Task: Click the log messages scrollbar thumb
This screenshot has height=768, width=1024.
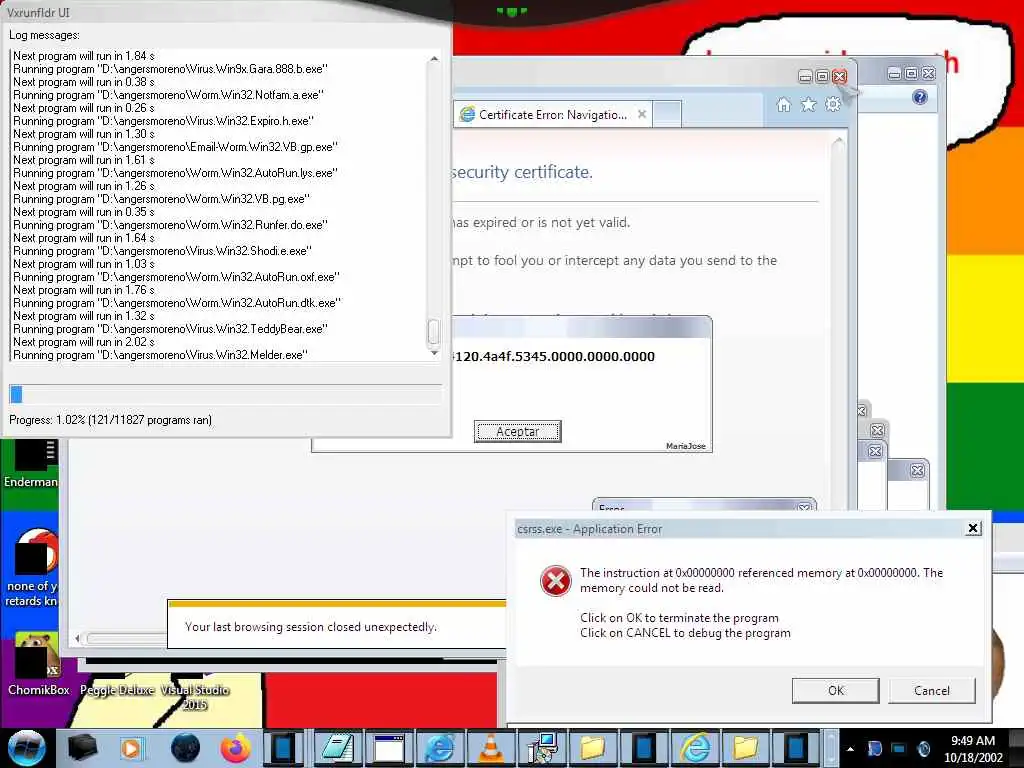Action: click(x=434, y=331)
